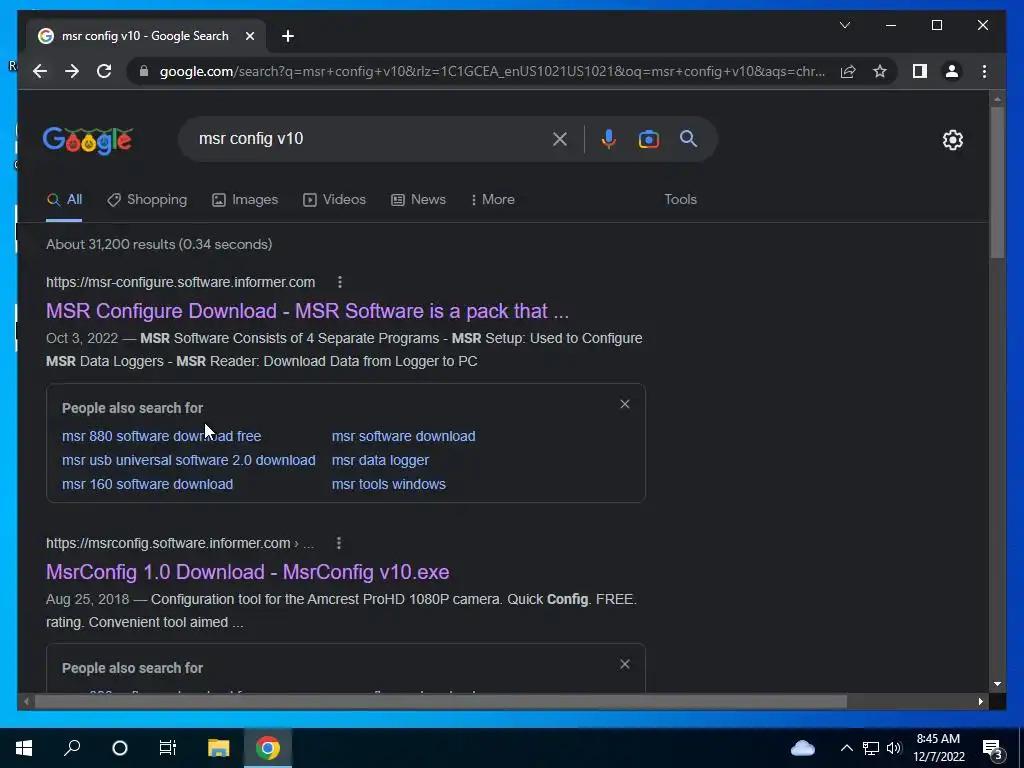Submit search with magnifier icon
This screenshot has height=768, width=1024.
tap(688, 138)
